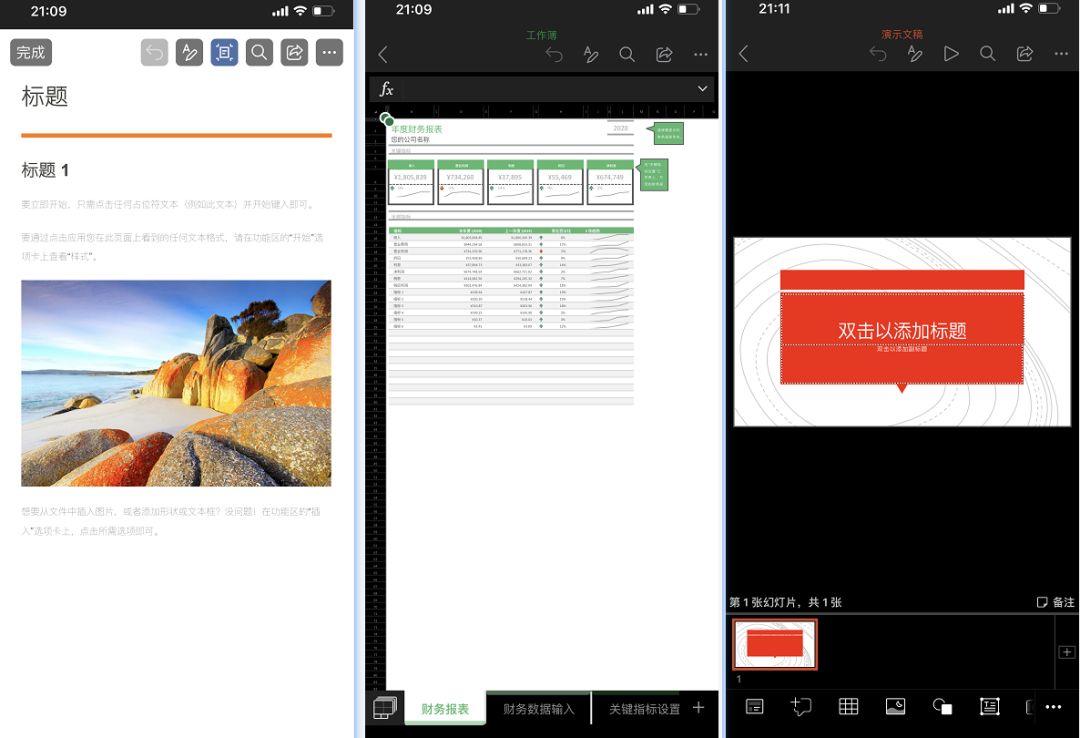The image size is (1080, 738).
Task: Open the more options menu in Word
Action: tap(329, 52)
